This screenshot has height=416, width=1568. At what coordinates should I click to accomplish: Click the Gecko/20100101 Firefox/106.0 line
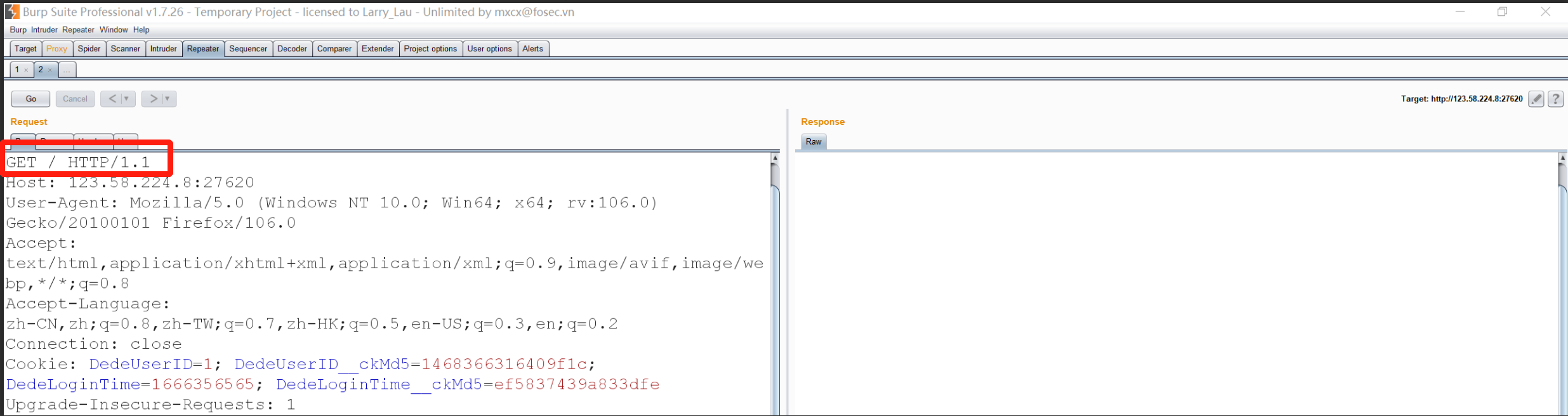(x=151, y=223)
